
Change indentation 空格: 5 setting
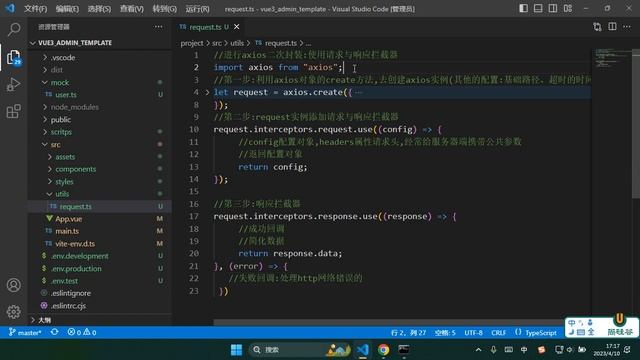point(445,333)
